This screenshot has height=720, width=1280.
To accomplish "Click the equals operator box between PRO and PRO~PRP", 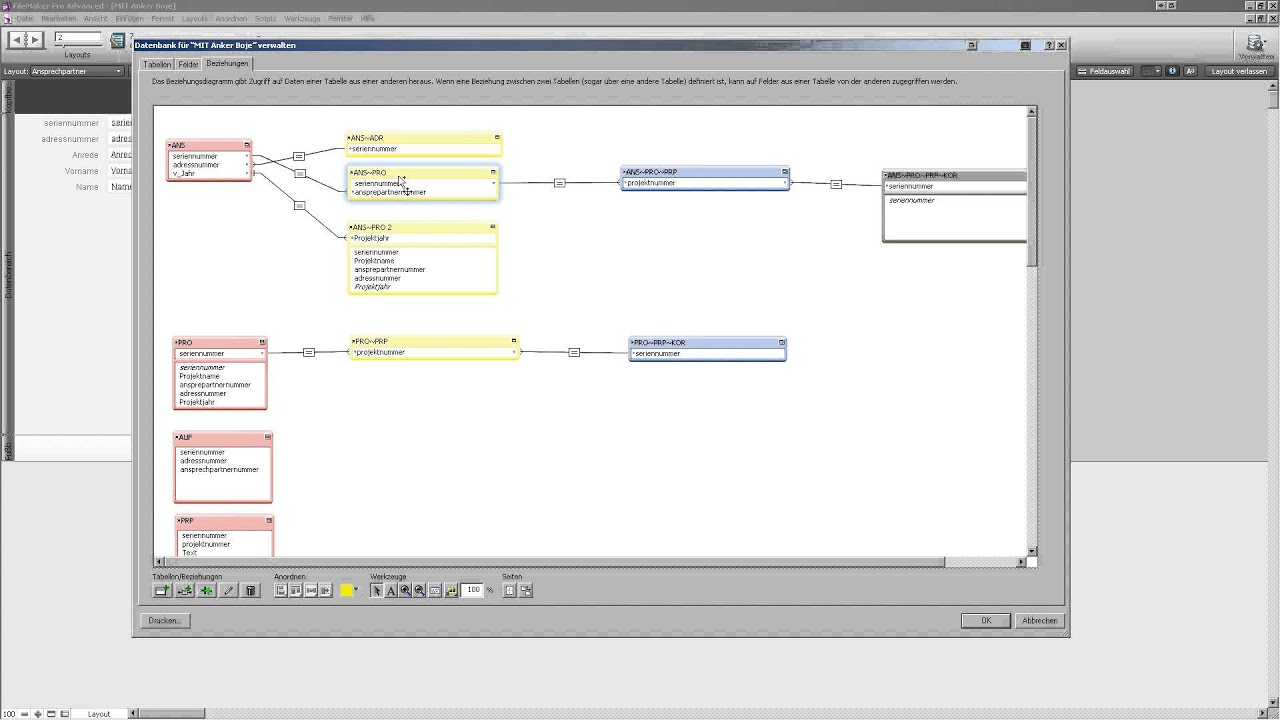I will 309,352.
